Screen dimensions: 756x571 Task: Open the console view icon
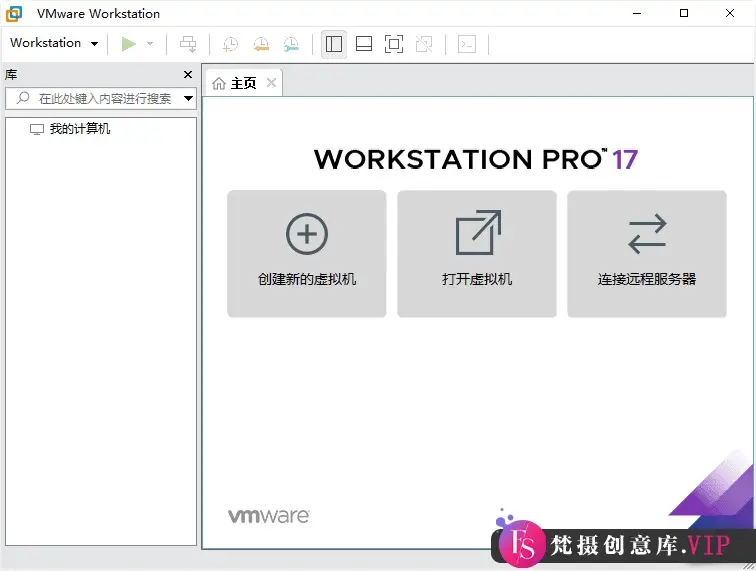point(467,44)
